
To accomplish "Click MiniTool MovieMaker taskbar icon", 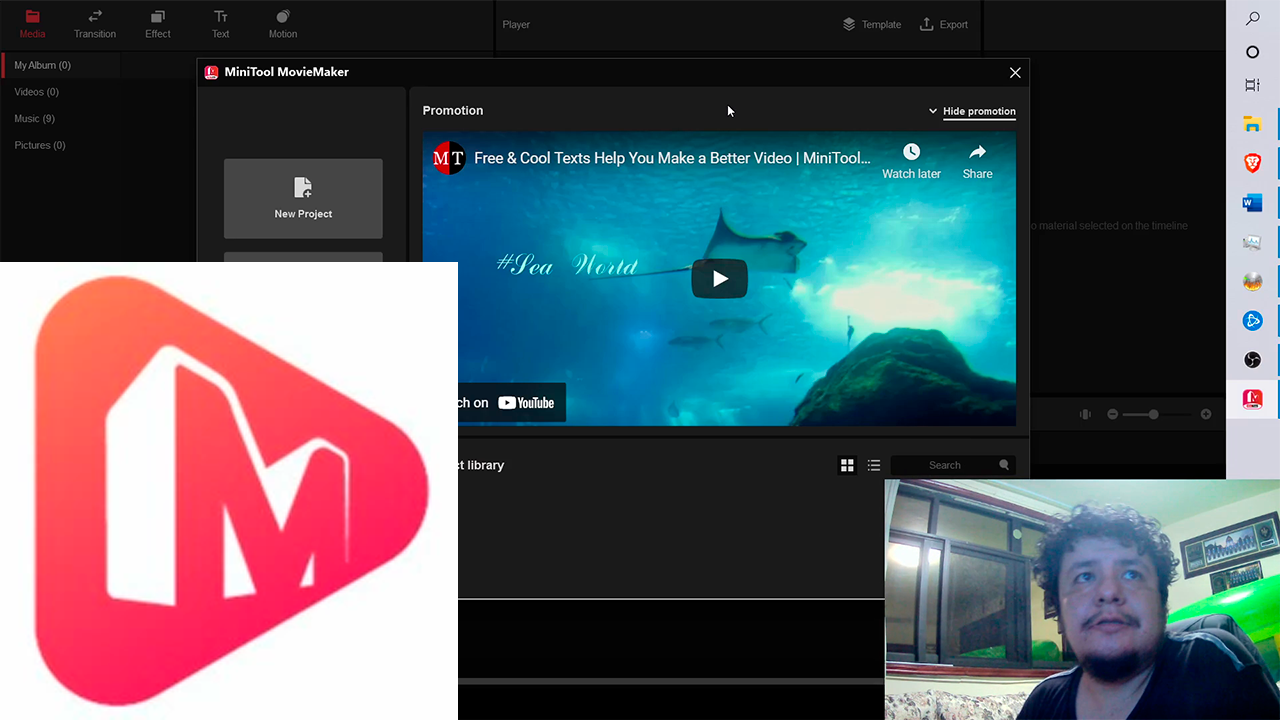I will (x=1252, y=399).
